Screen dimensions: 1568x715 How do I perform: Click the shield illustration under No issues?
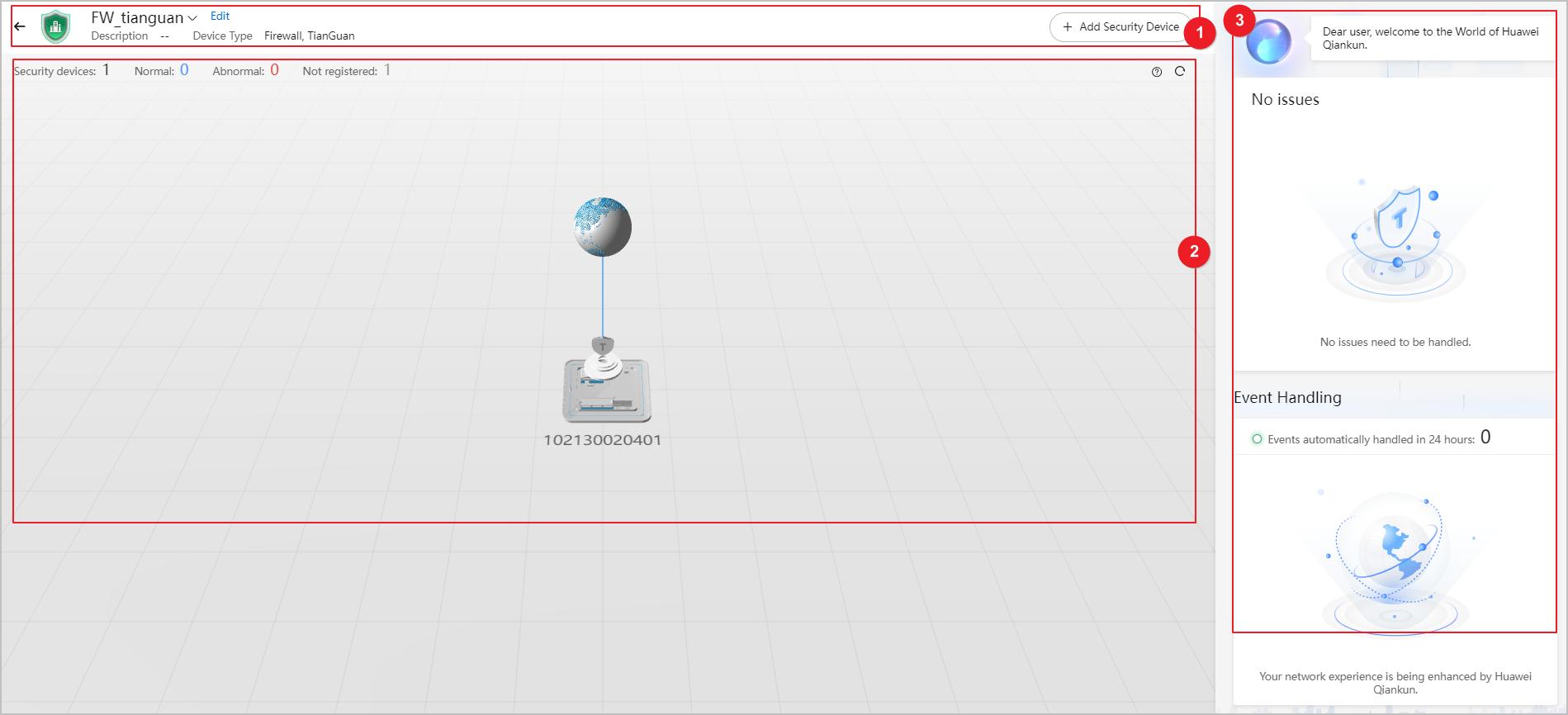1395,242
